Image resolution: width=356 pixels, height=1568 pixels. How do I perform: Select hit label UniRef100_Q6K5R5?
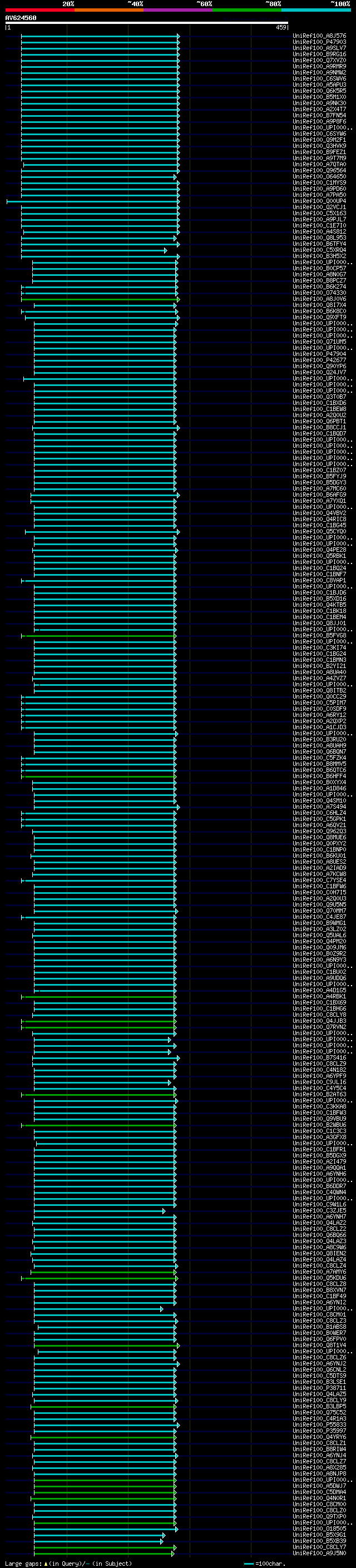pos(319,91)
